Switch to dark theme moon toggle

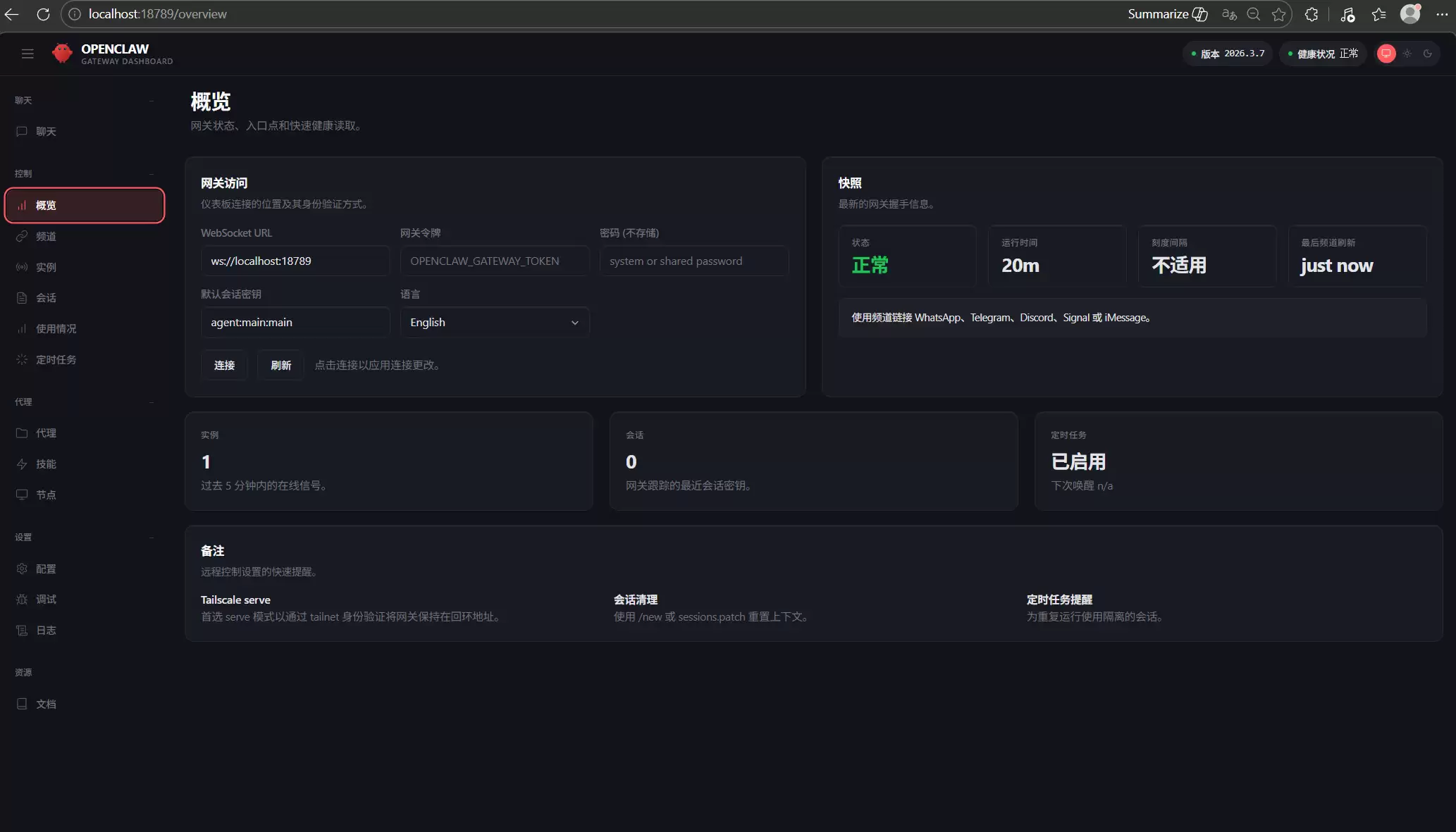click(1427, 54)
